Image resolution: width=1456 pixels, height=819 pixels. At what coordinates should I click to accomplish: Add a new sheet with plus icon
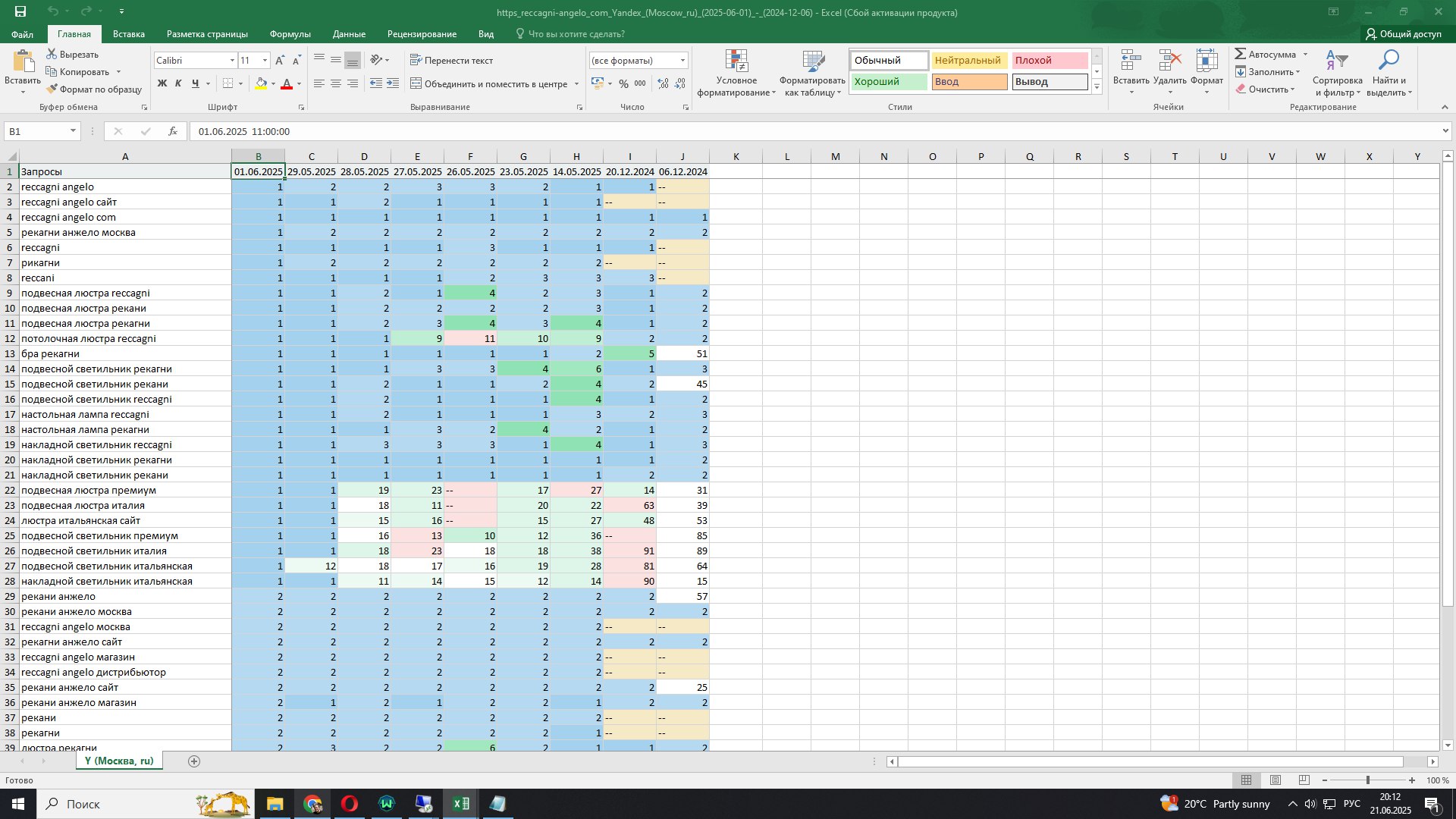pyautogui.click(x=194, y=761)
